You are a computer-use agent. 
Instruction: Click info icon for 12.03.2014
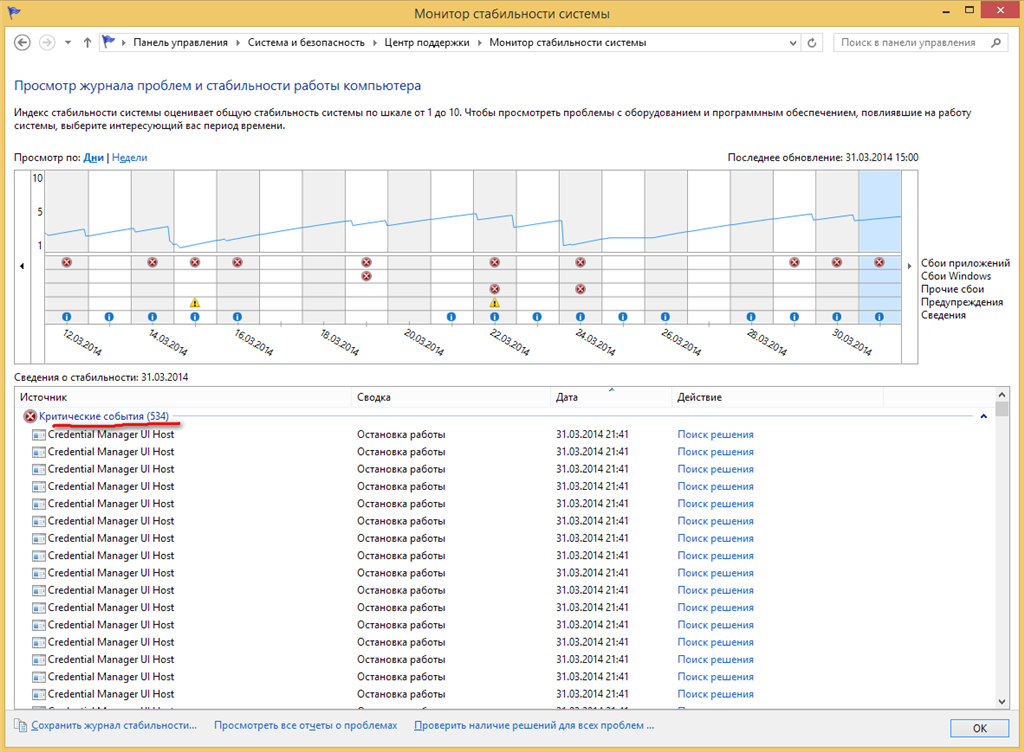(x=67, y=317)
